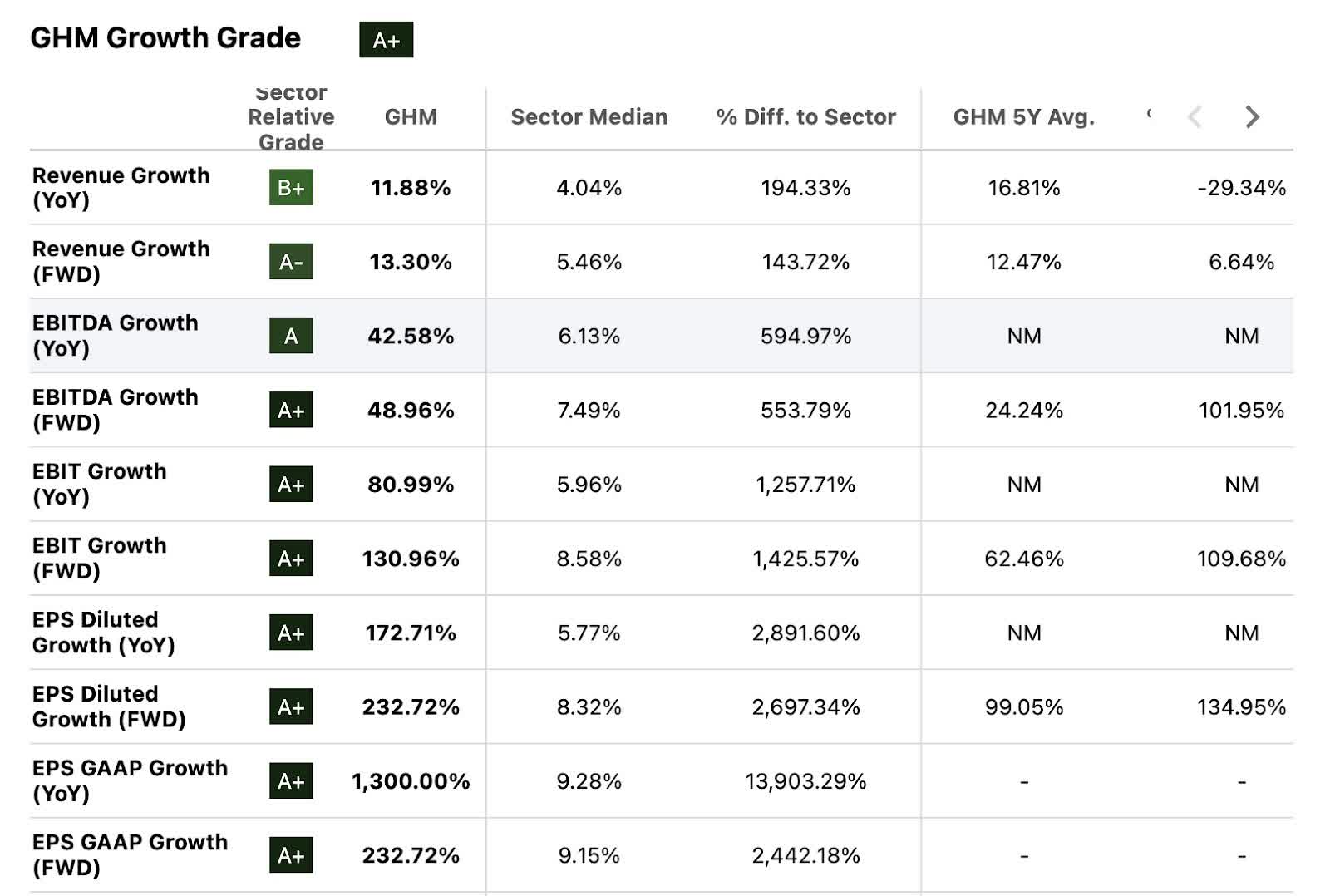This screenshot has height=896, width=1330.
Task: Click the A+ badge for EBIT Growth (YoY)
Action: (291, 485)
